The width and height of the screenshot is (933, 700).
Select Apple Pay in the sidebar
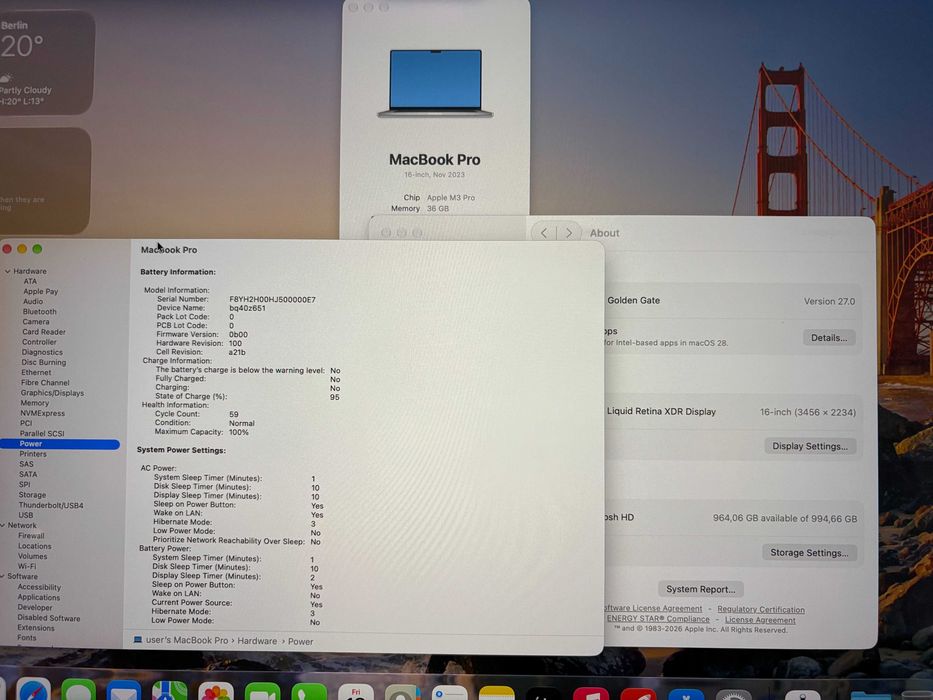tap(40, 292)
